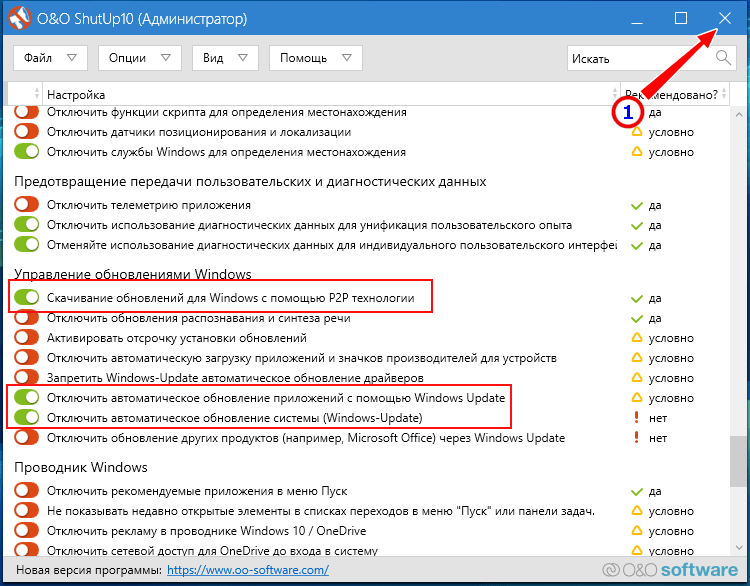Click green checkmark beside speech recognition updates row
This screenshot has width=750, height=586.
(x=637, y=319)
